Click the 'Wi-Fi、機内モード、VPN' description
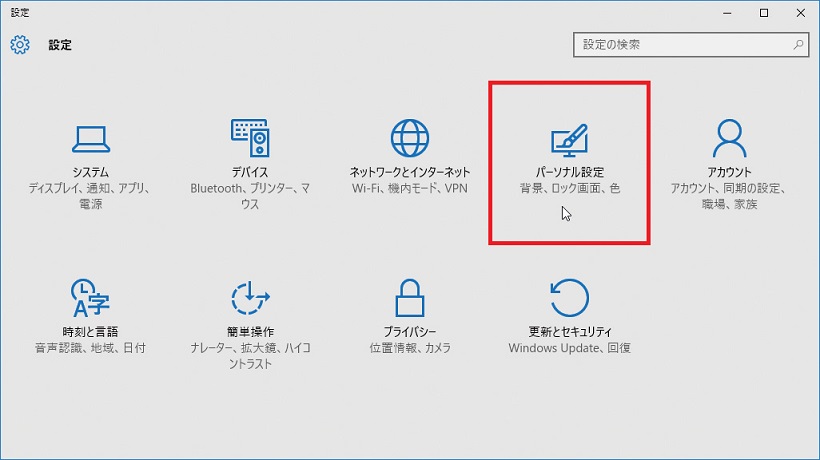The height and width of the screenshot is (460, 820). (410, 188)
